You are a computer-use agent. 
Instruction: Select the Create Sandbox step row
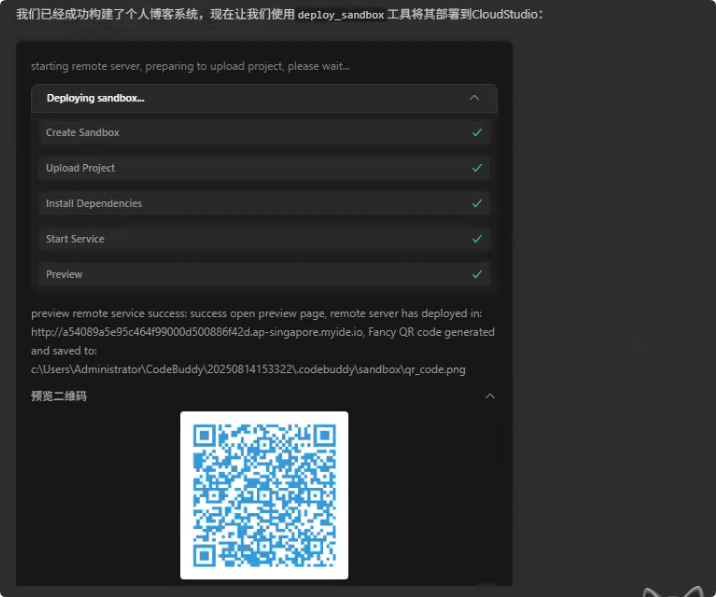coord(264,132)
